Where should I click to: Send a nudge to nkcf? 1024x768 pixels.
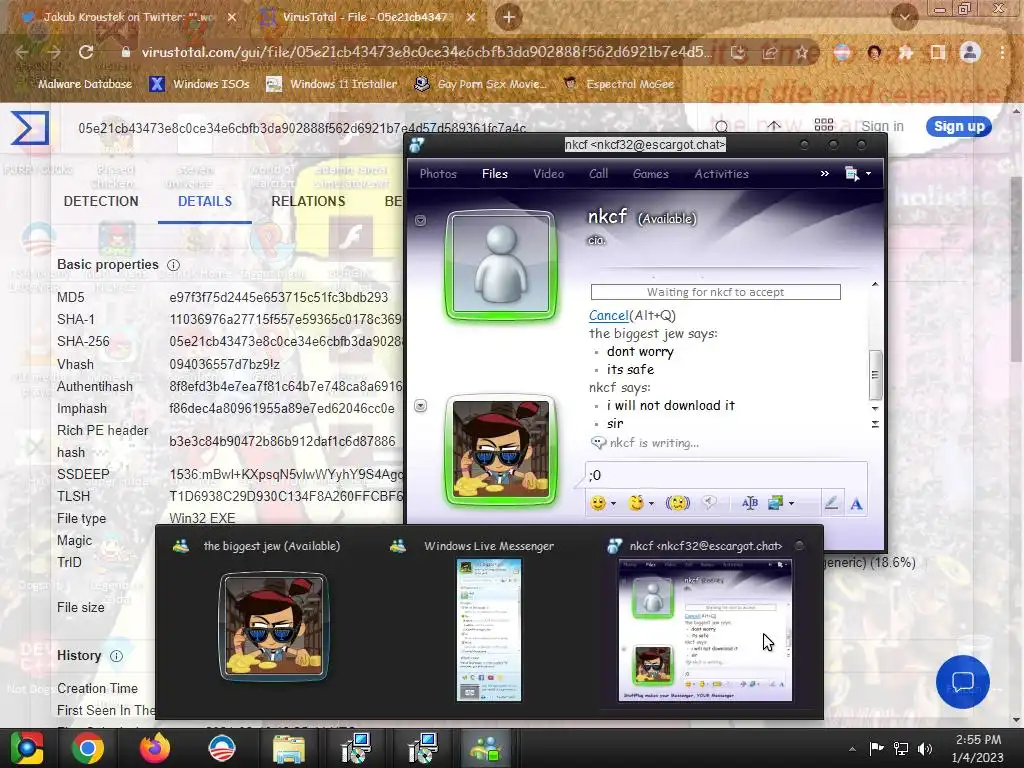[x=677, y=503]
